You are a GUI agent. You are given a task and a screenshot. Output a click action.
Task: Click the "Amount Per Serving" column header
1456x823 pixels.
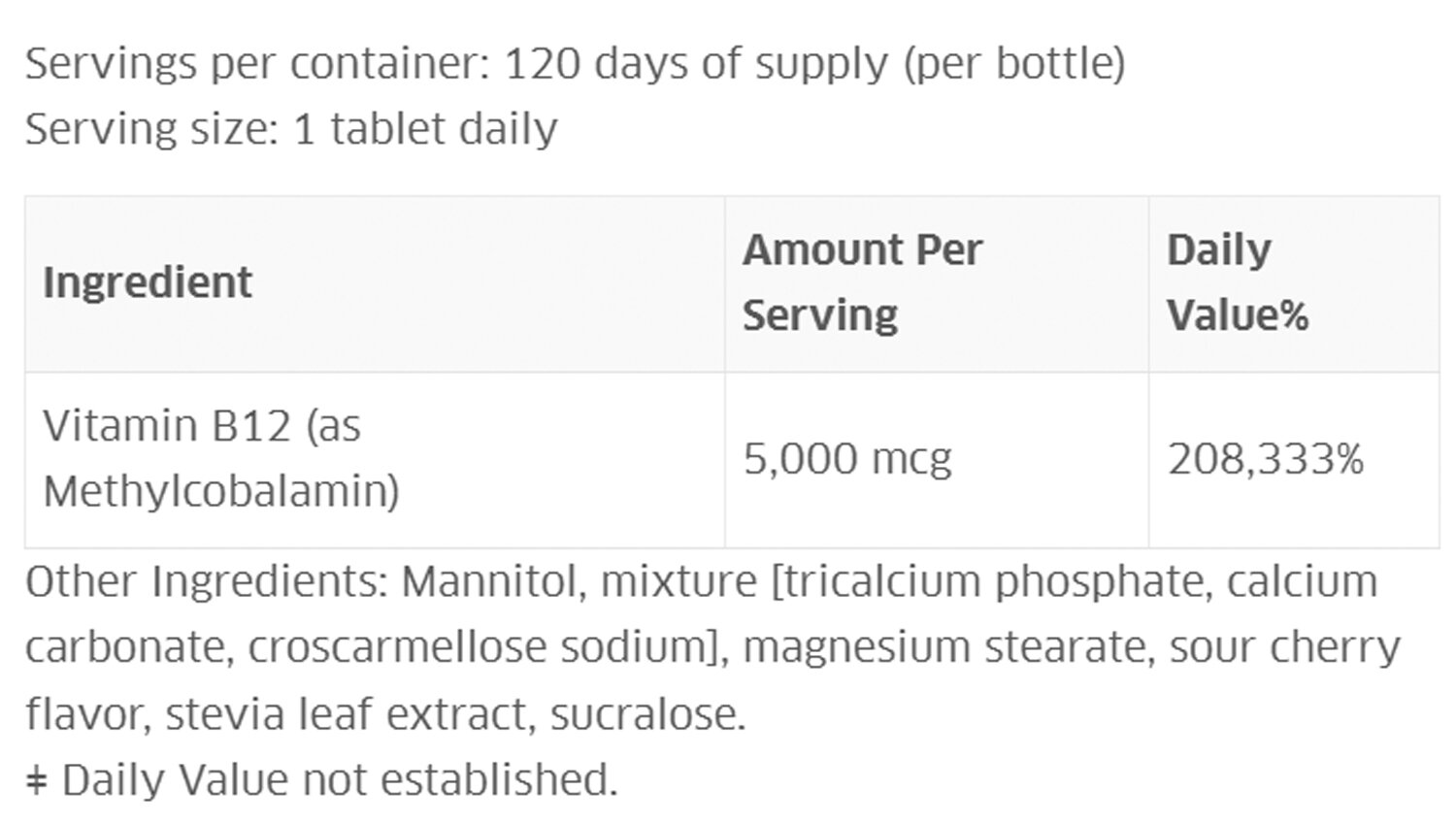[862, 282]
